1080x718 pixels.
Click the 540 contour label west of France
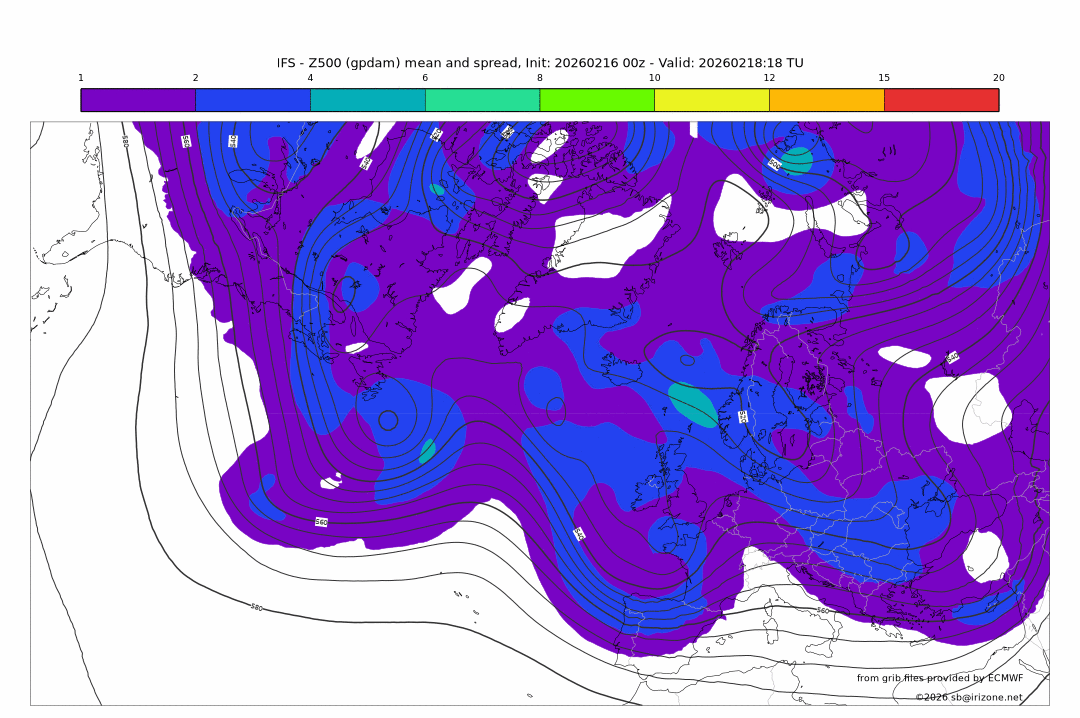579,534
